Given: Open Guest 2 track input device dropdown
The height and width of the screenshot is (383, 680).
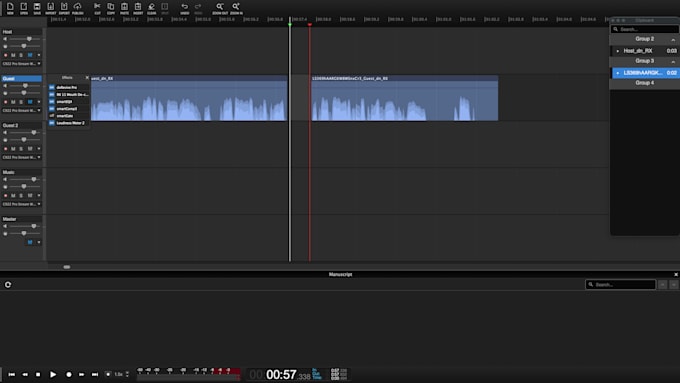Looking at the screenshot, I should click(22, 157).
